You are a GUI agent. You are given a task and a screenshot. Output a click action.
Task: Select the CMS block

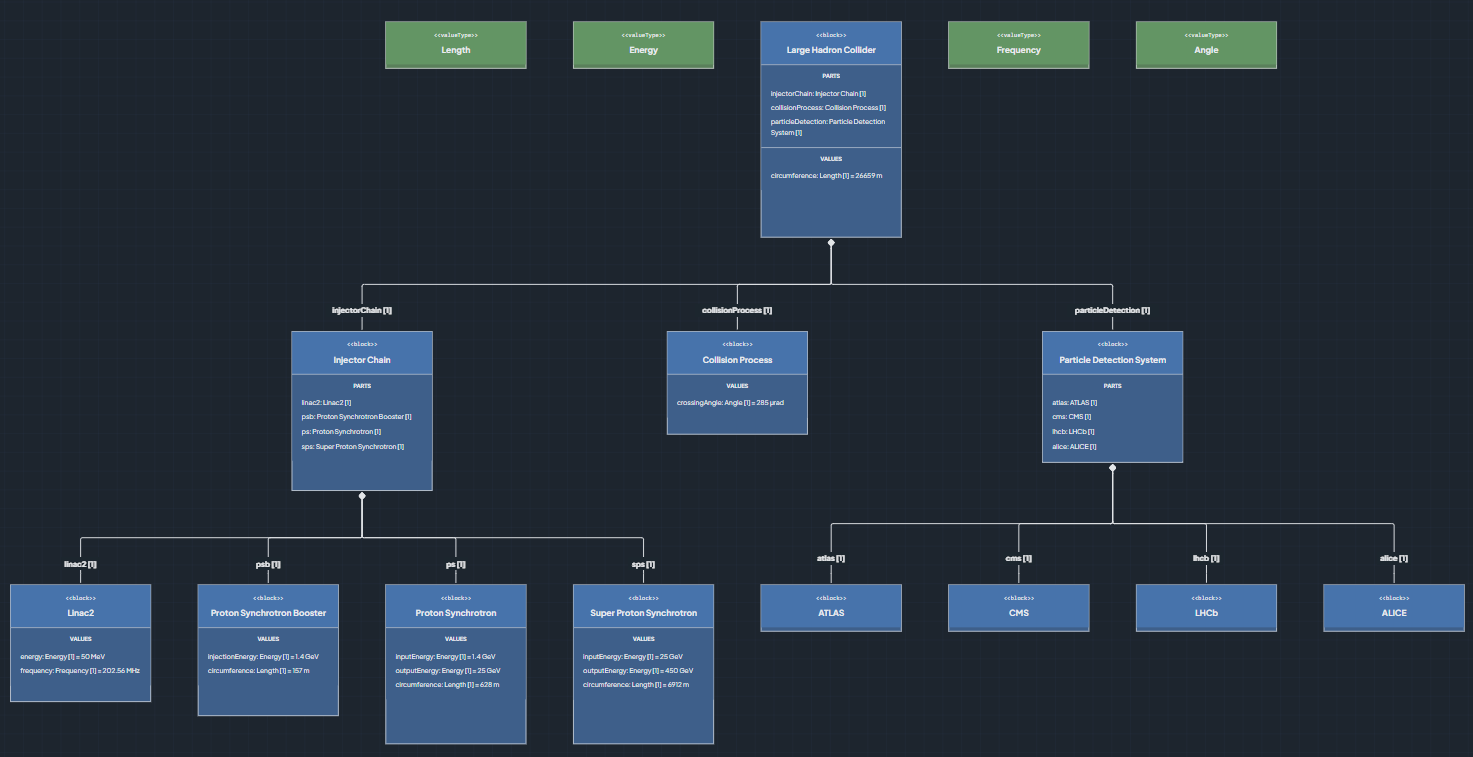click(x=1018, y=608)
